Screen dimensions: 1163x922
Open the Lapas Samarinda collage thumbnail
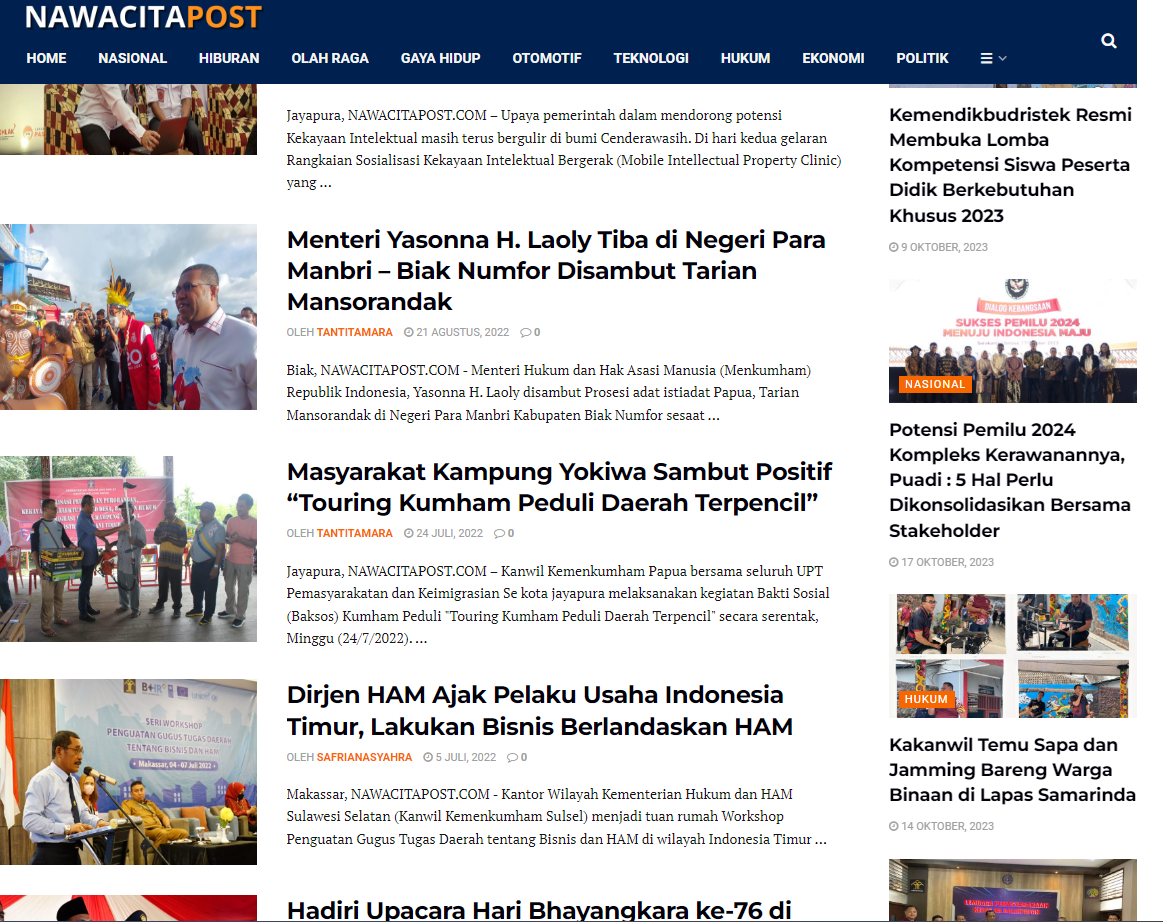tap(1012, 656)
